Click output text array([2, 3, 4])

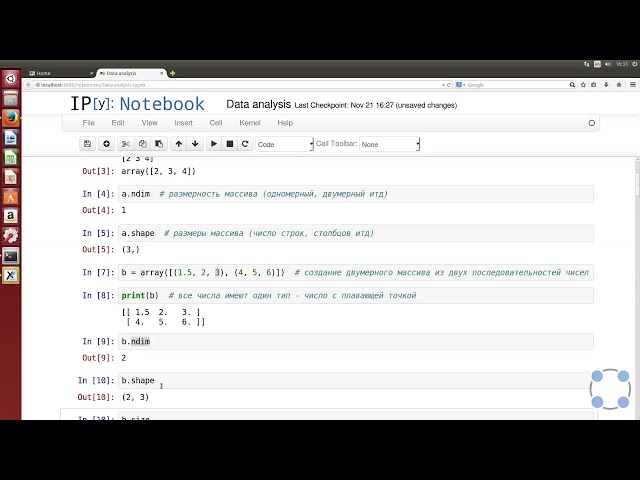click(158, 171)
